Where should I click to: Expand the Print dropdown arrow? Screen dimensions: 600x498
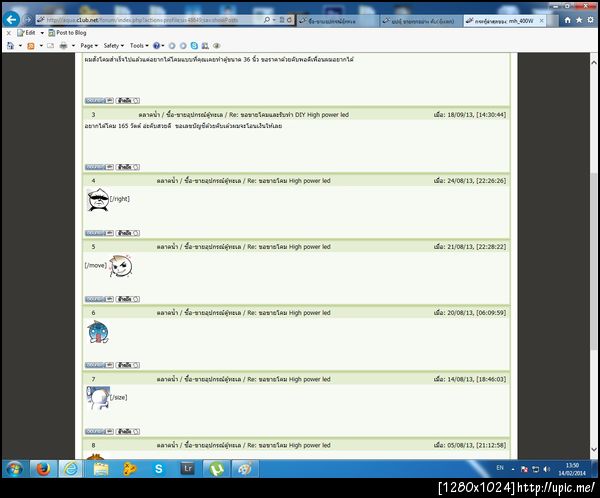tap(73, 46)
